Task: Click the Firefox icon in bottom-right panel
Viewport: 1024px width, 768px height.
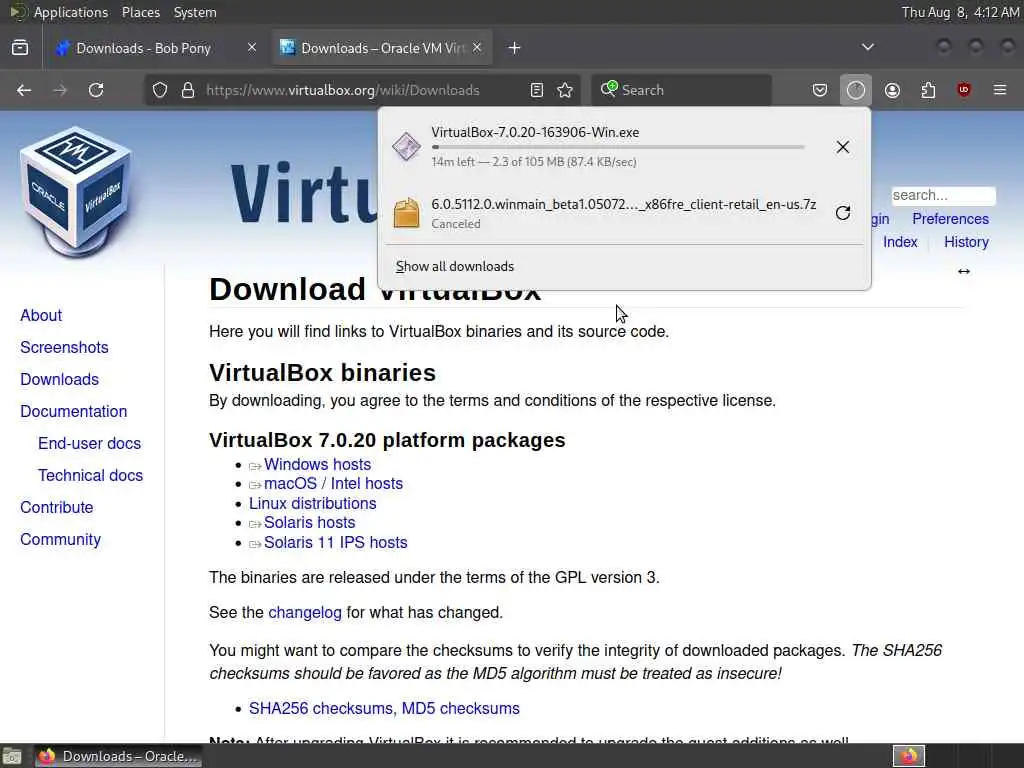Action: tap(909, 756)
